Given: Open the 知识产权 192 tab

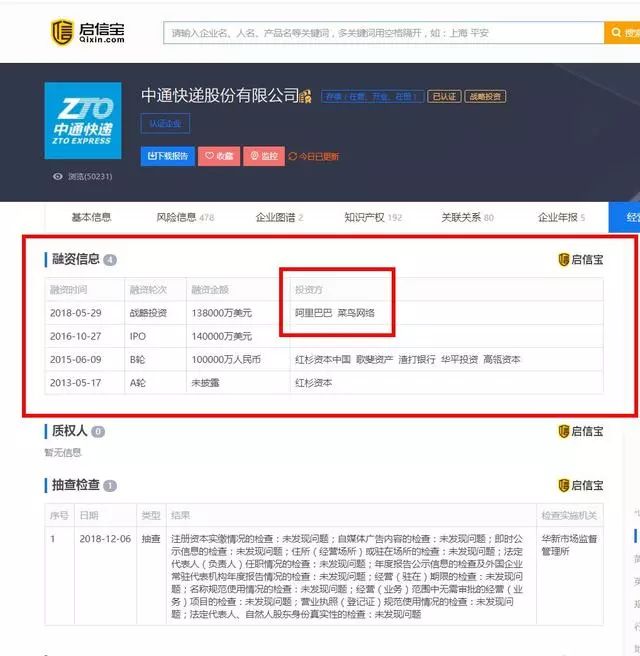Looking at the screenshot, I should pos(373,217).
